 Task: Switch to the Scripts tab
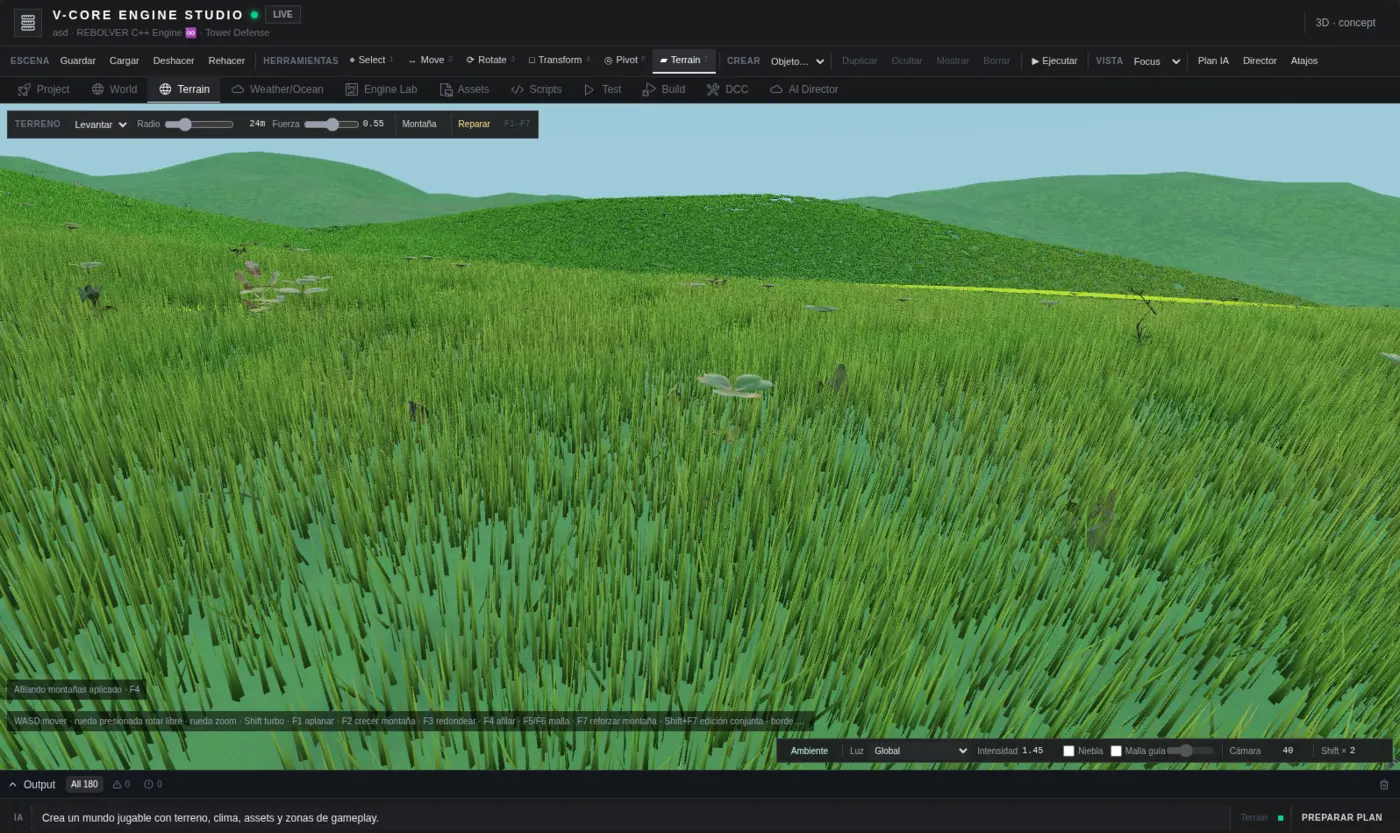tap(536, 89)
